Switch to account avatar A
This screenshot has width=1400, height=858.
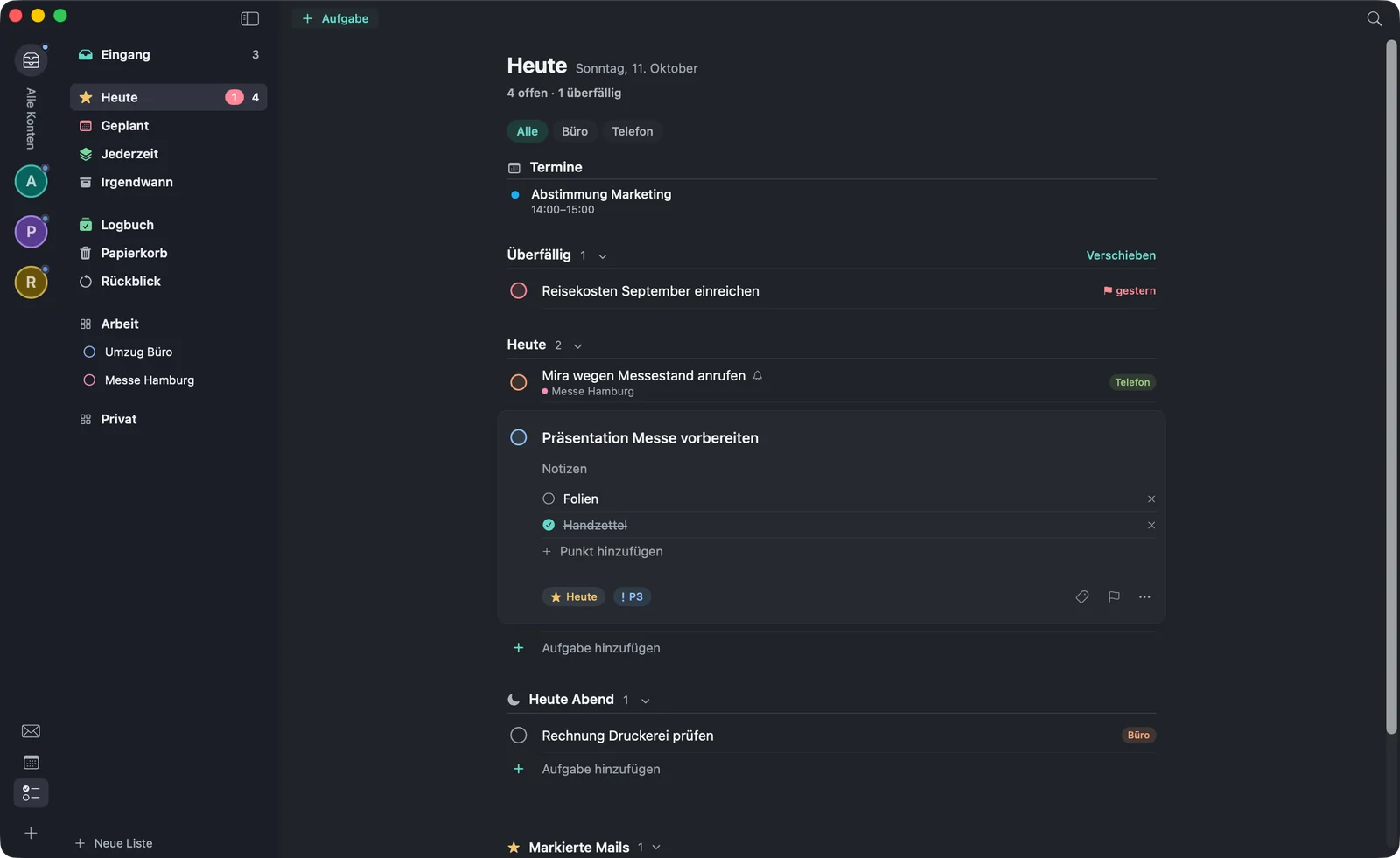[x=31, y=181]
